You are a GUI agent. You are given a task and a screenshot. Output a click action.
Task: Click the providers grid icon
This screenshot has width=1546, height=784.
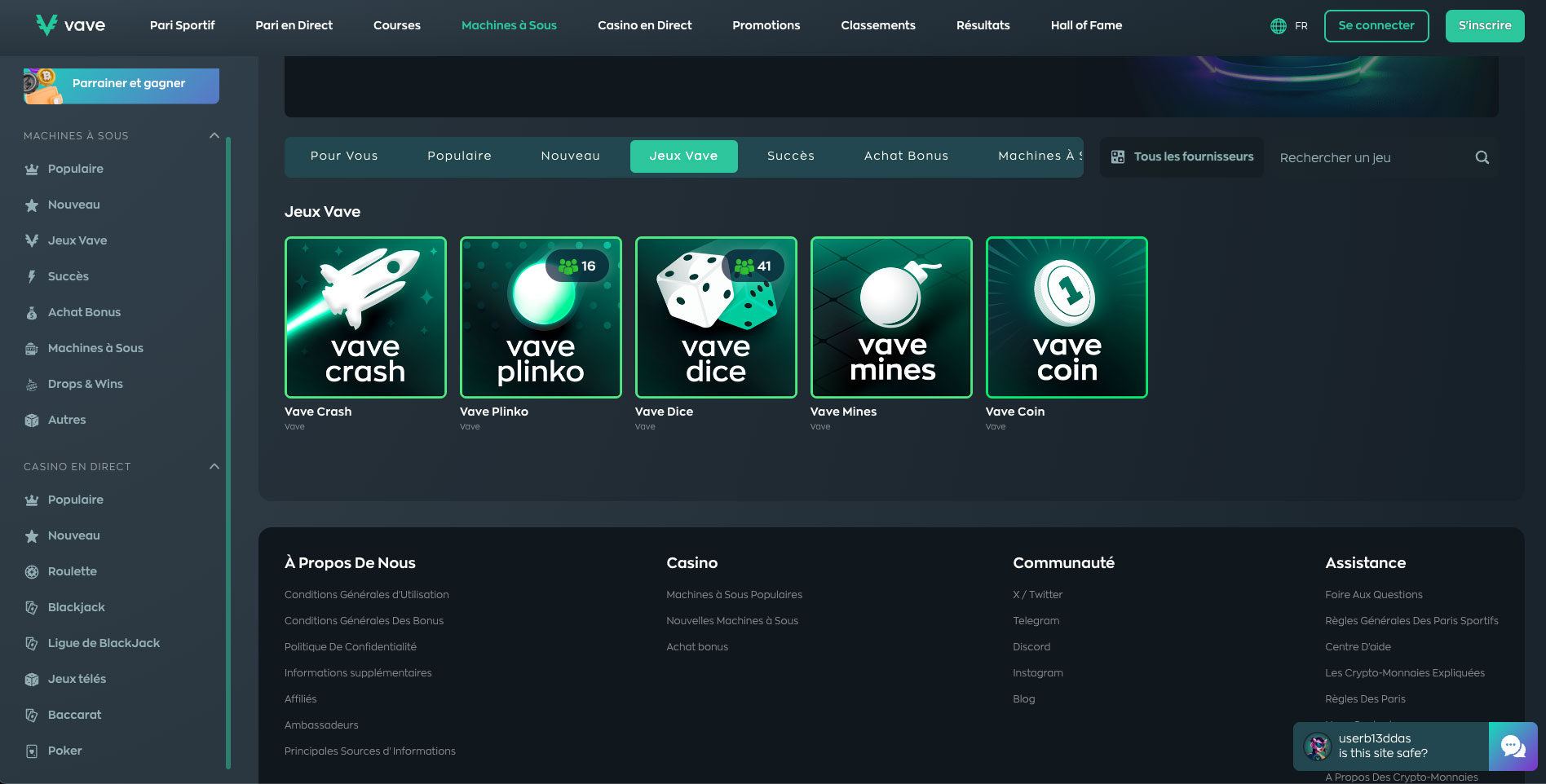[x=1118, y=156]
